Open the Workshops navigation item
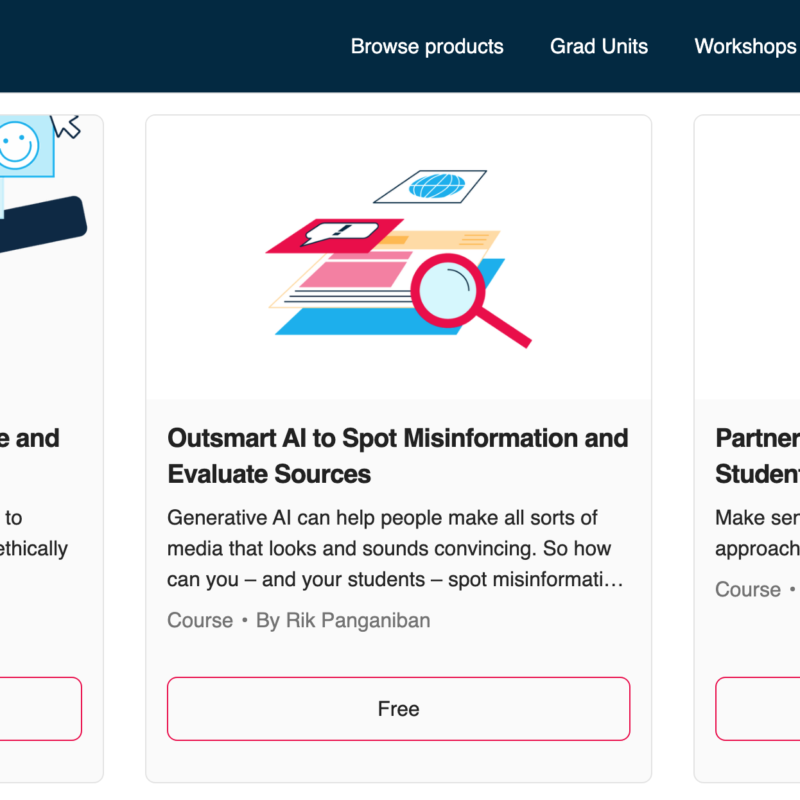This screenshot has width=800, height=800. 745,47
